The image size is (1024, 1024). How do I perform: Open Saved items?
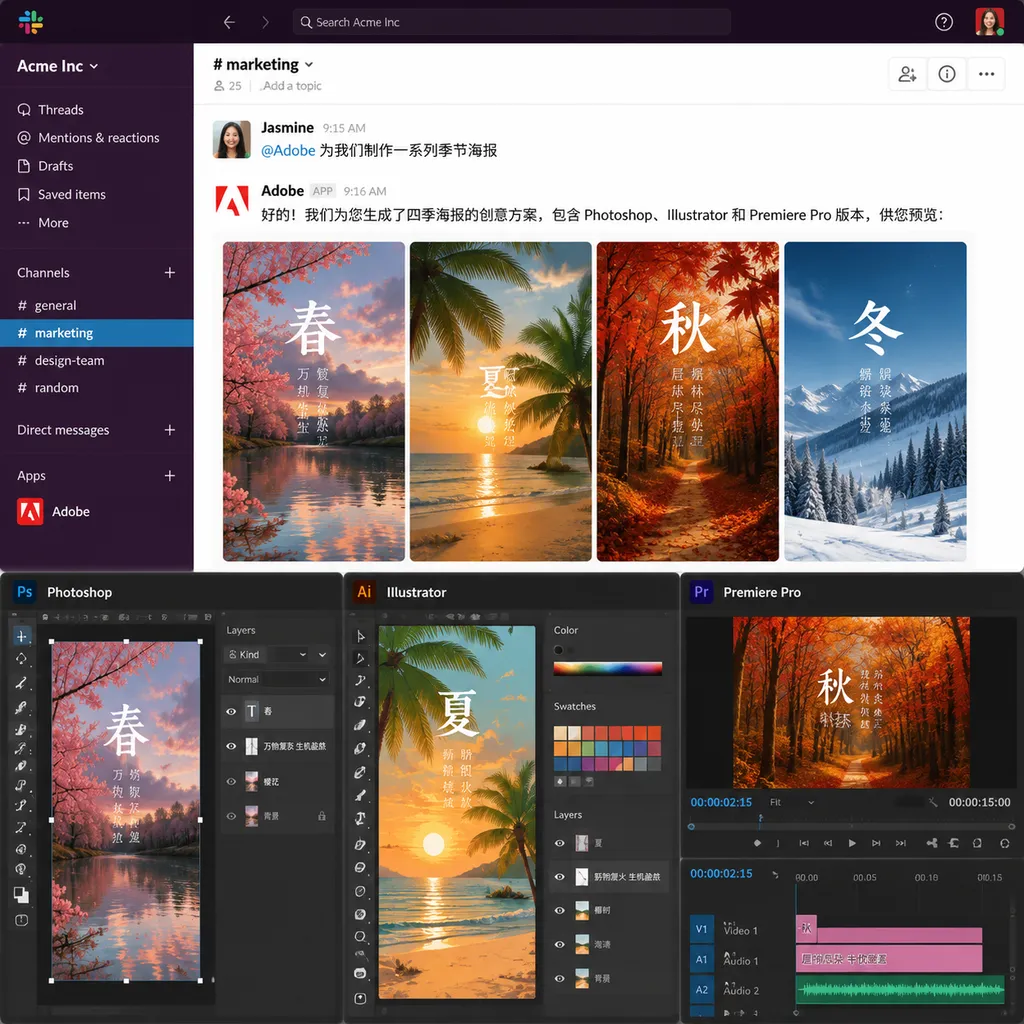pos(61,195)
